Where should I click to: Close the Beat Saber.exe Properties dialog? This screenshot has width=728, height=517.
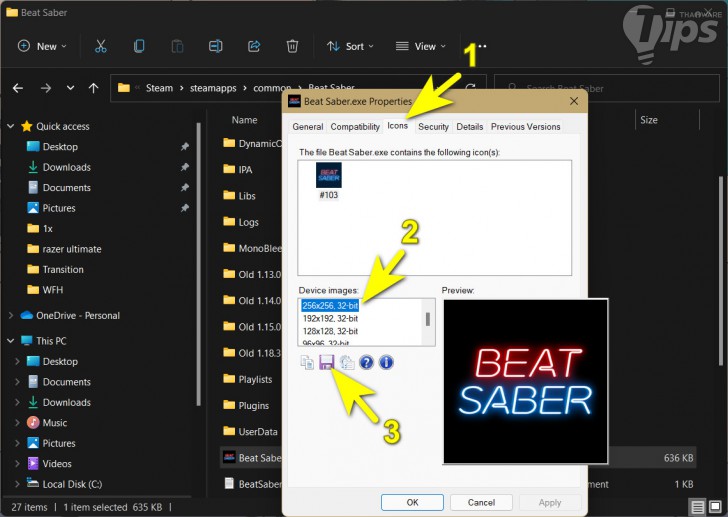(574, 101)
